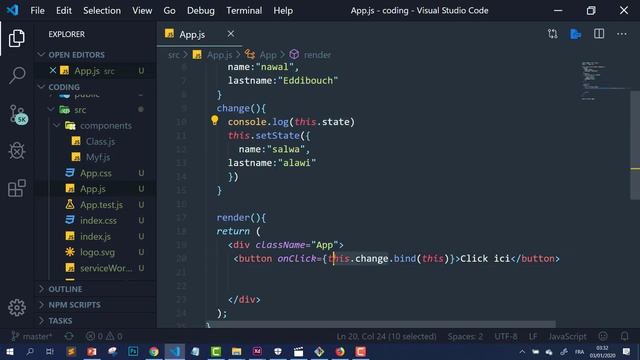Viewport: 640px width, 360px height.
Task: Click the Synchronize Changes icon in status bar
Action: (x=69, y=336)
